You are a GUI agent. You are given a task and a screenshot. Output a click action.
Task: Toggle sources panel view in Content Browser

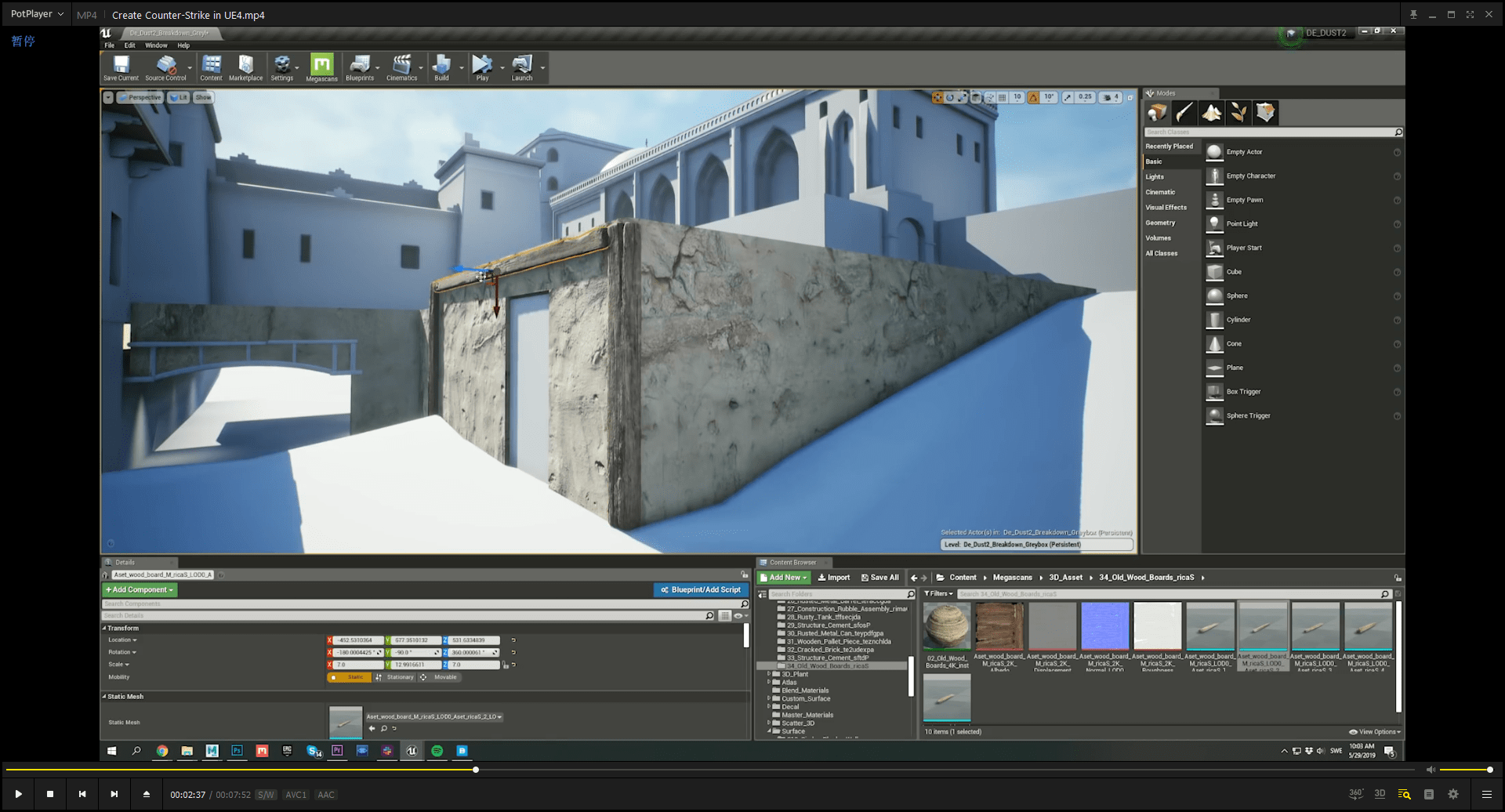point(763,594)
